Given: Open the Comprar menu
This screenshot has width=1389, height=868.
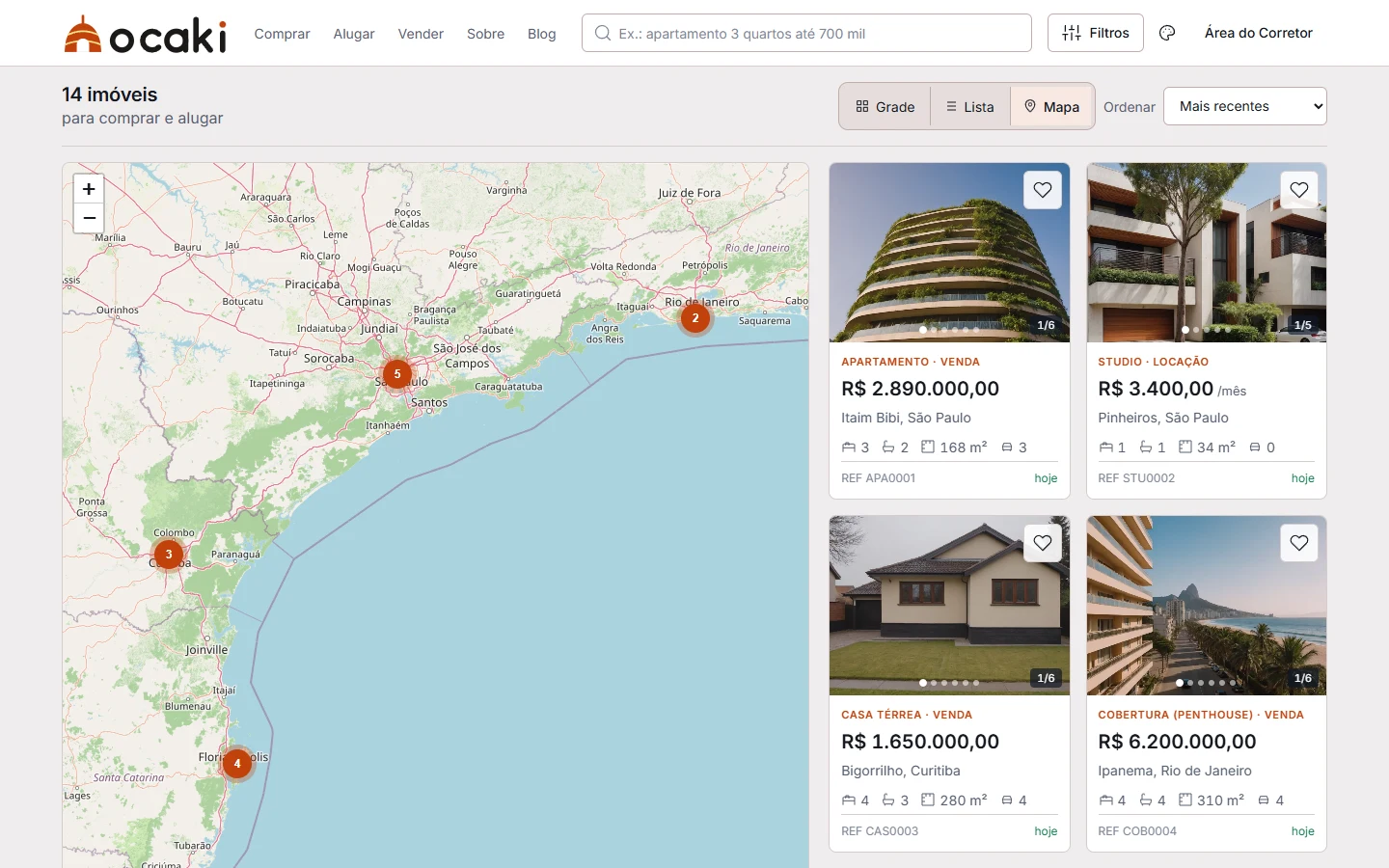Looking at the screenshot, I should 282,34.
